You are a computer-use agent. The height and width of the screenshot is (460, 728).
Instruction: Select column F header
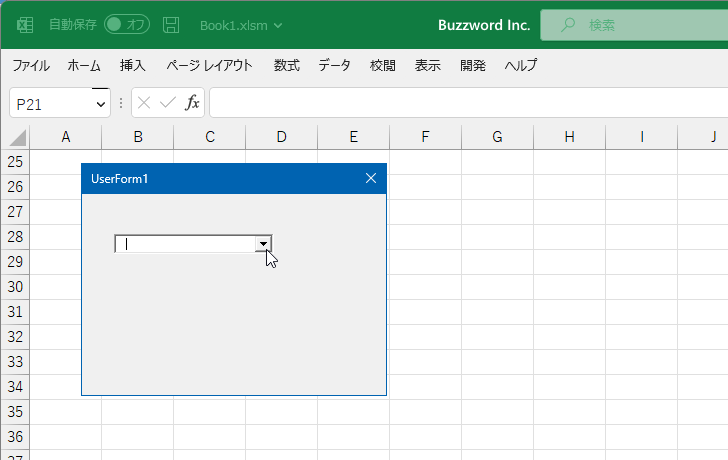425,137
